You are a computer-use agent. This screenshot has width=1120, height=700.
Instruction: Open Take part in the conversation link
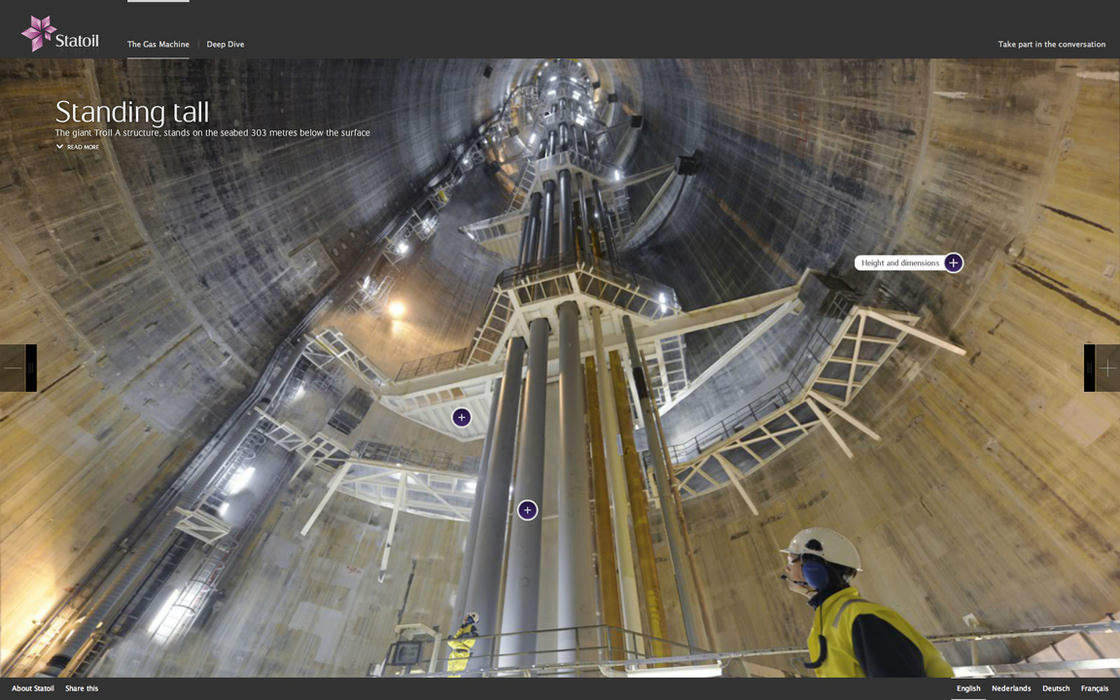1051,44
